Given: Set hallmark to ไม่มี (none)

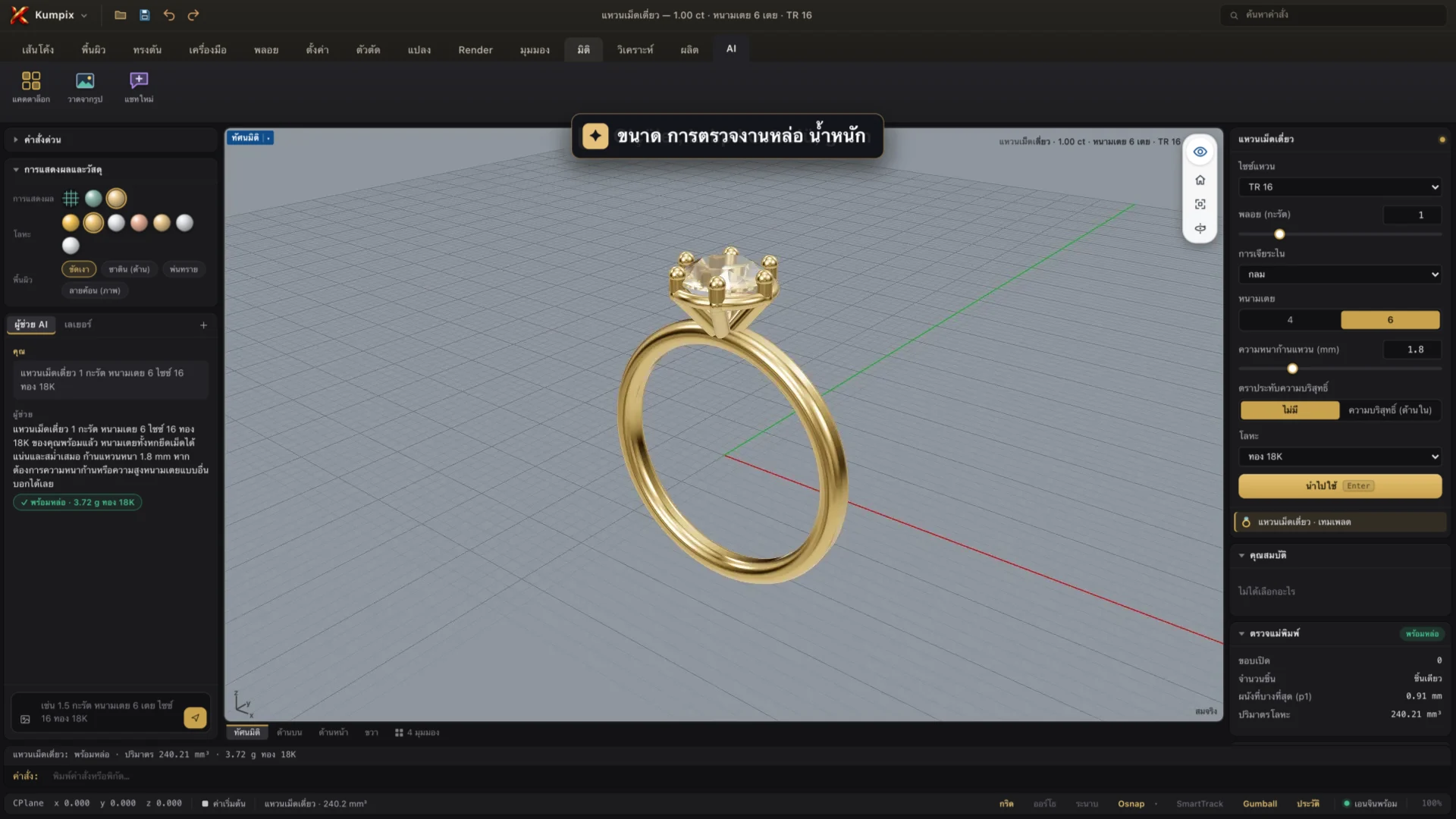Looking at the screenshot, I should (1290, 410).
